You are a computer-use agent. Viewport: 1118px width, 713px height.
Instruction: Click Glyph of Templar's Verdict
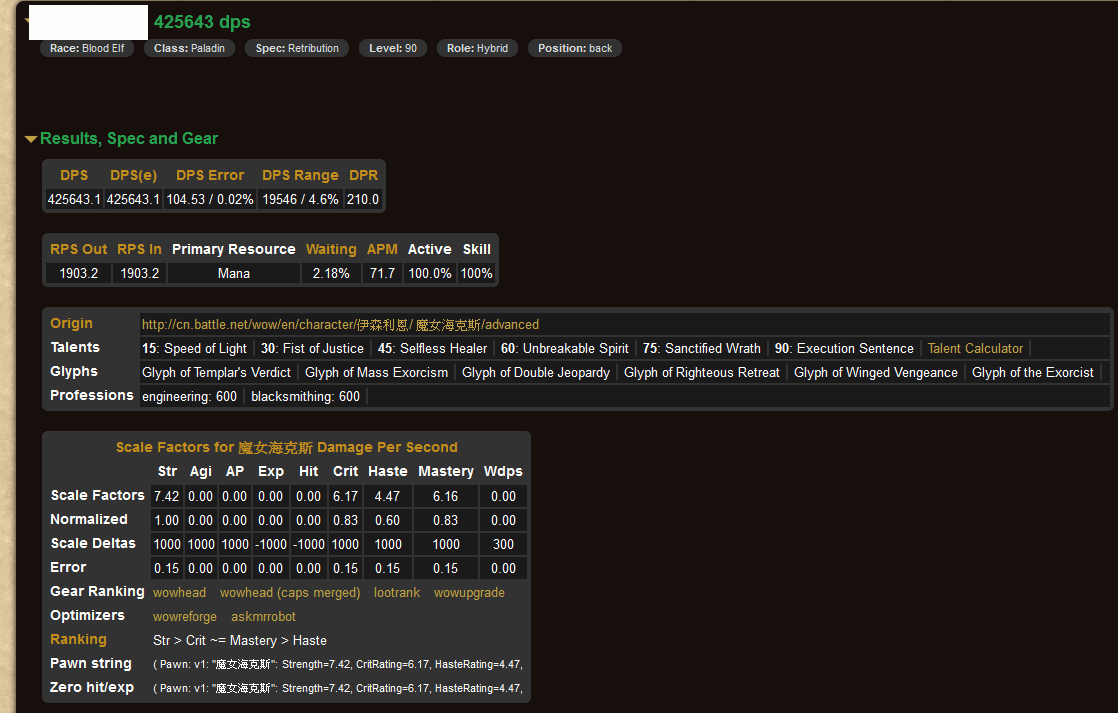coord(216,373)
